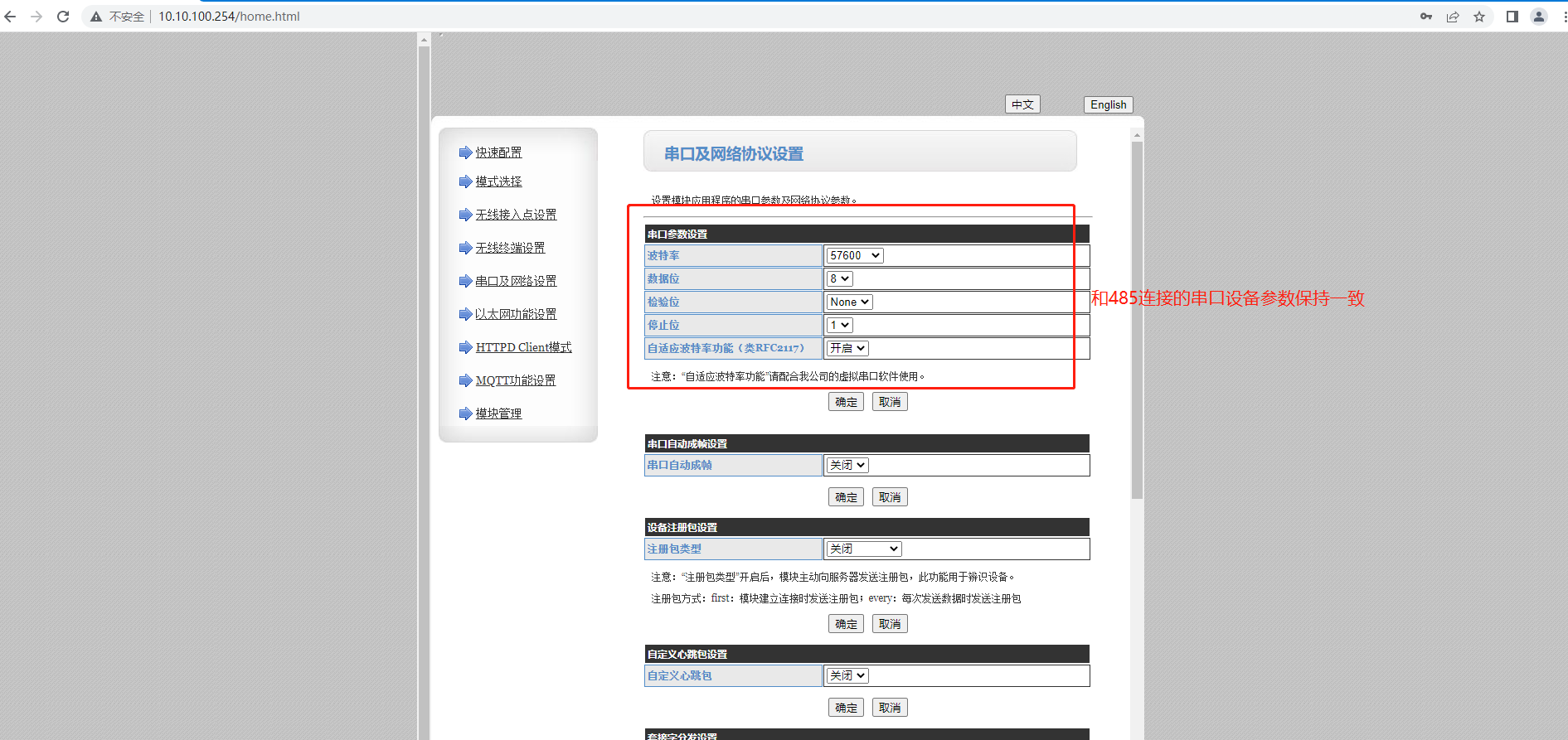Switch language with the English button
The image size is (1568, 740).
coord(1108,104)
